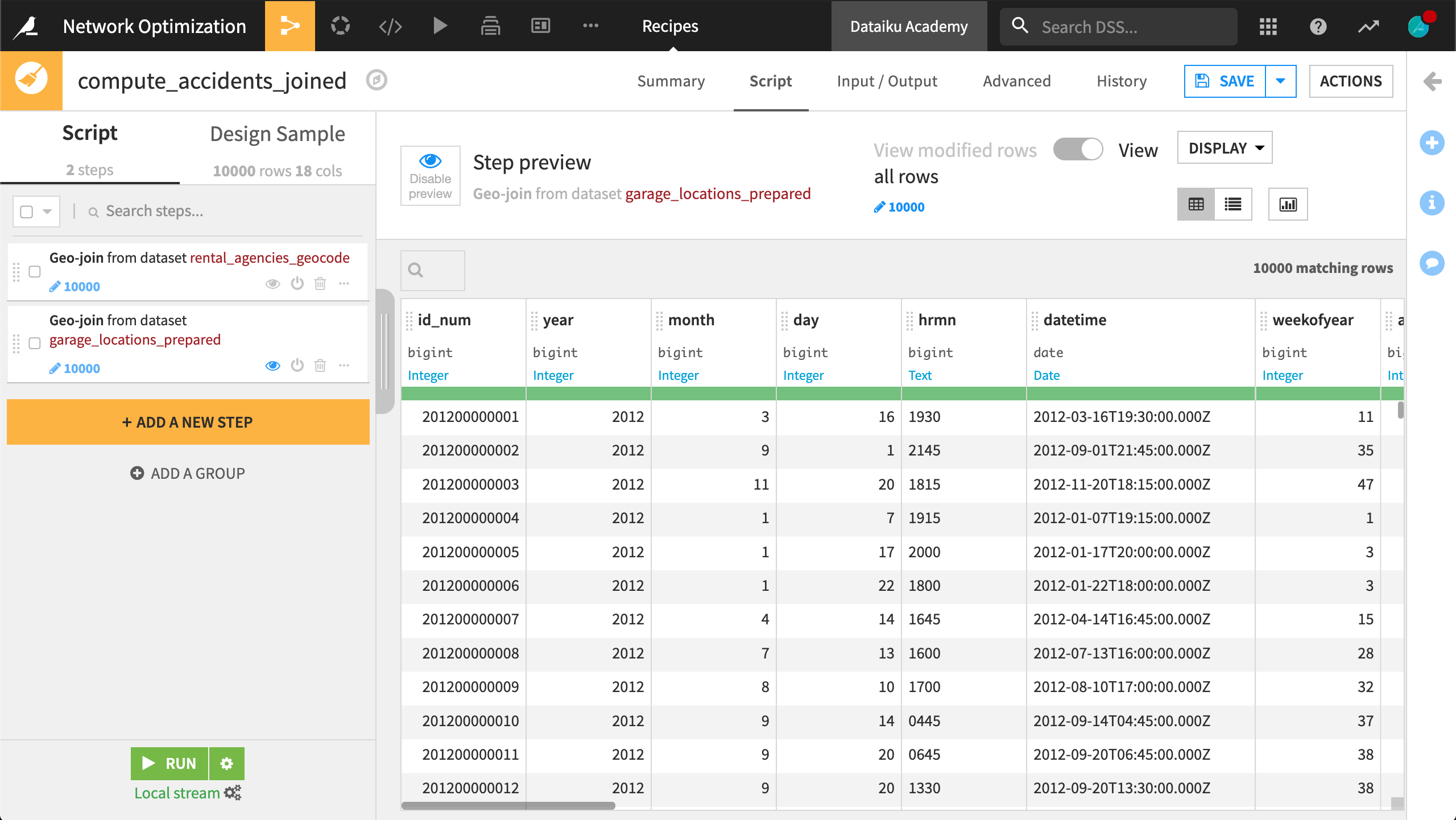
Task: Open the applications grid menu icon
Action: (1268, 26)
